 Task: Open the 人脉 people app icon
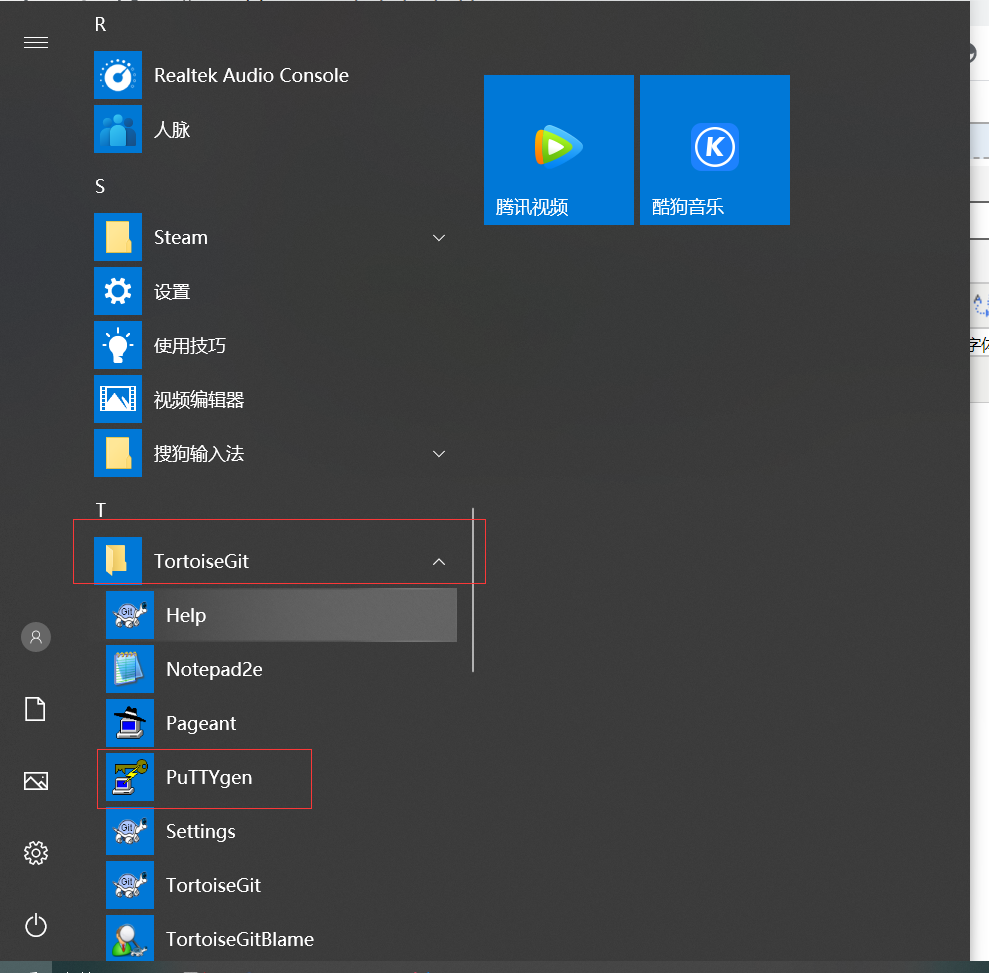(118, 129)
